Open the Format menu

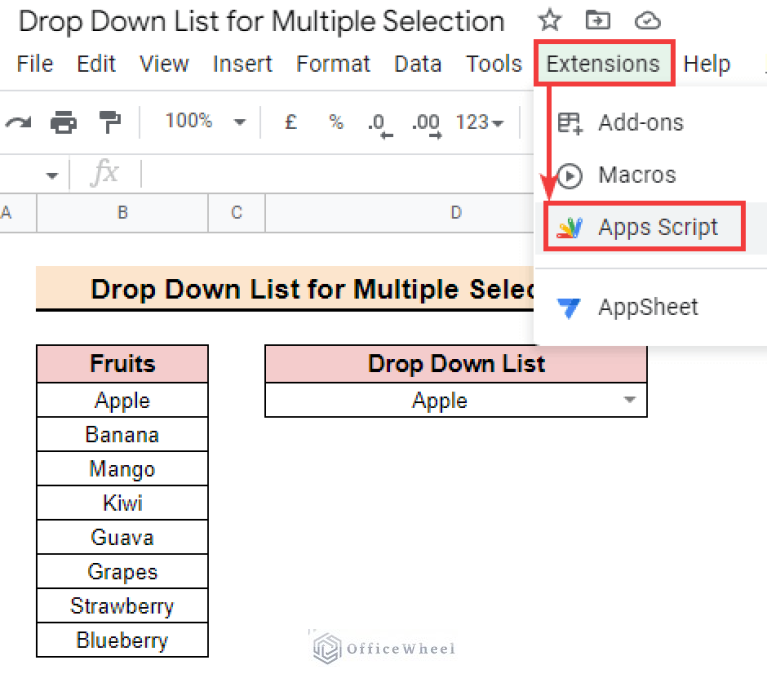click(x=334, y=64)
